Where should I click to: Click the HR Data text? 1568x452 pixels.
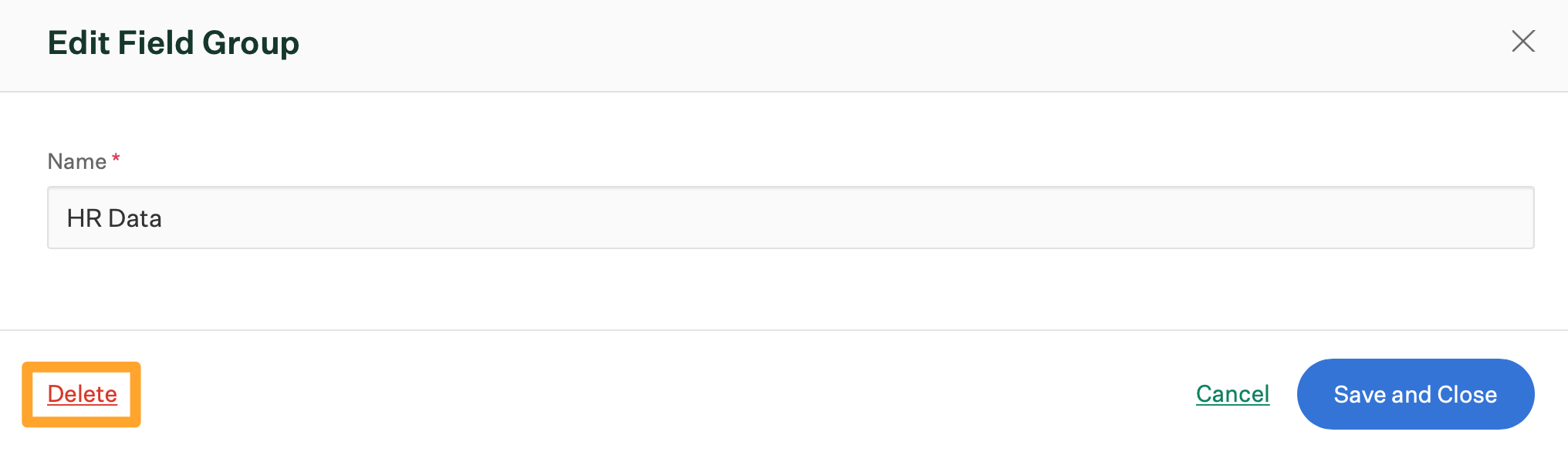[x=114, y=218]
